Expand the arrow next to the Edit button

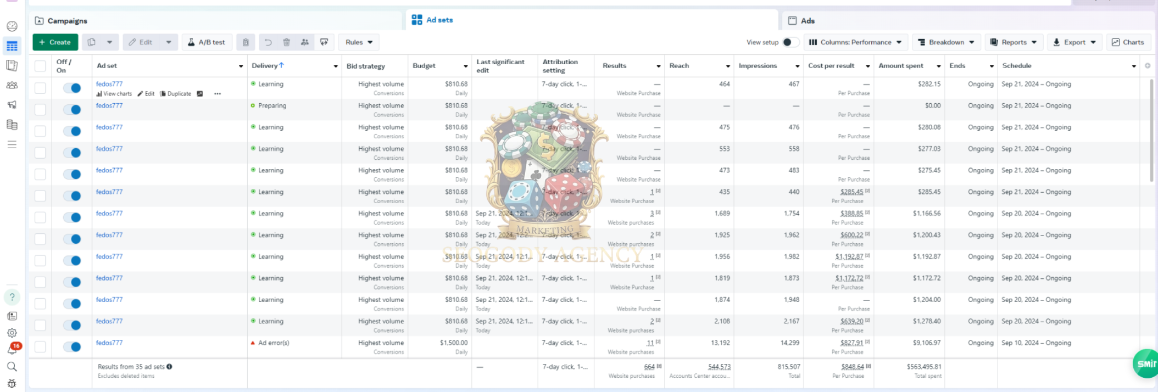point(168,43)
